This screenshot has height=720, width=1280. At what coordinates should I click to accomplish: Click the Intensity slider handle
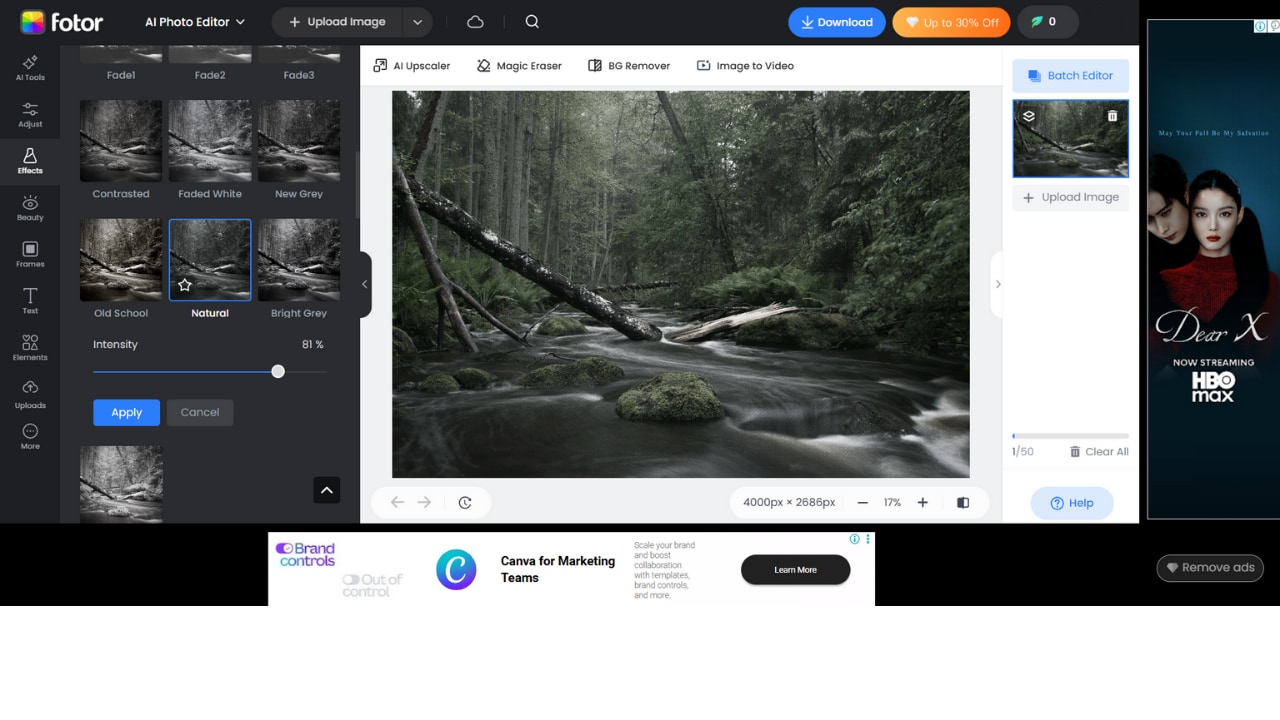click(x=278, y=372)
